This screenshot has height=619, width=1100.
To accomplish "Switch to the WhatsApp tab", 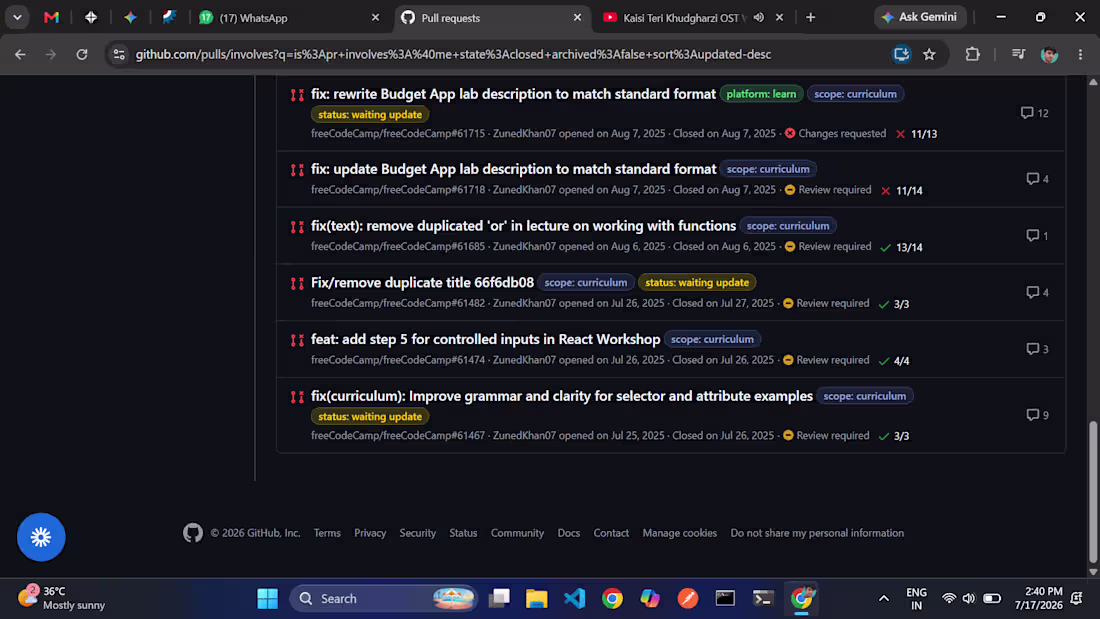I will click(x=289, y=18).
